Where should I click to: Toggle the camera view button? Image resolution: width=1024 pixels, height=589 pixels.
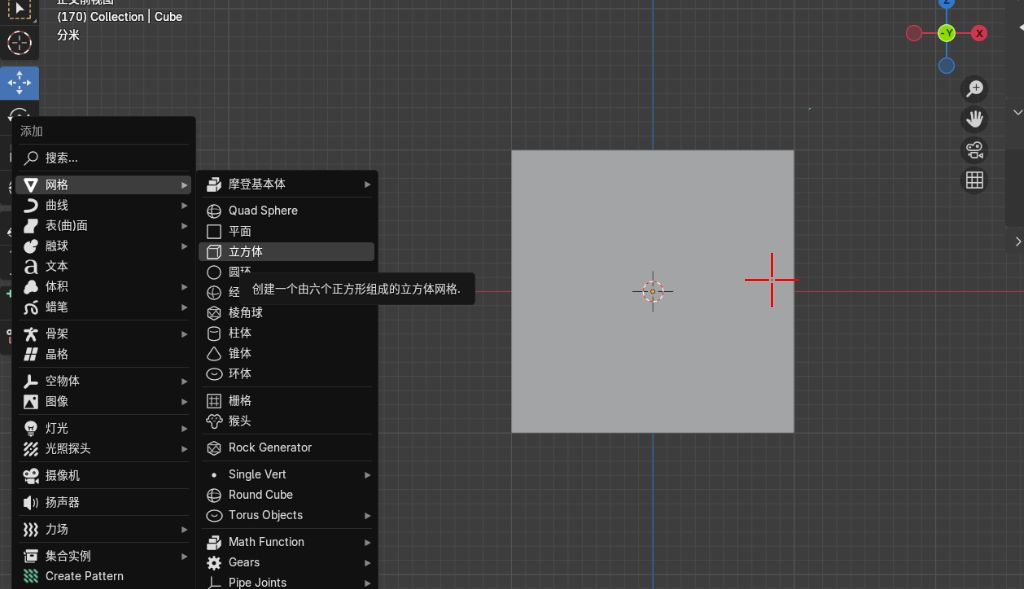974,150
